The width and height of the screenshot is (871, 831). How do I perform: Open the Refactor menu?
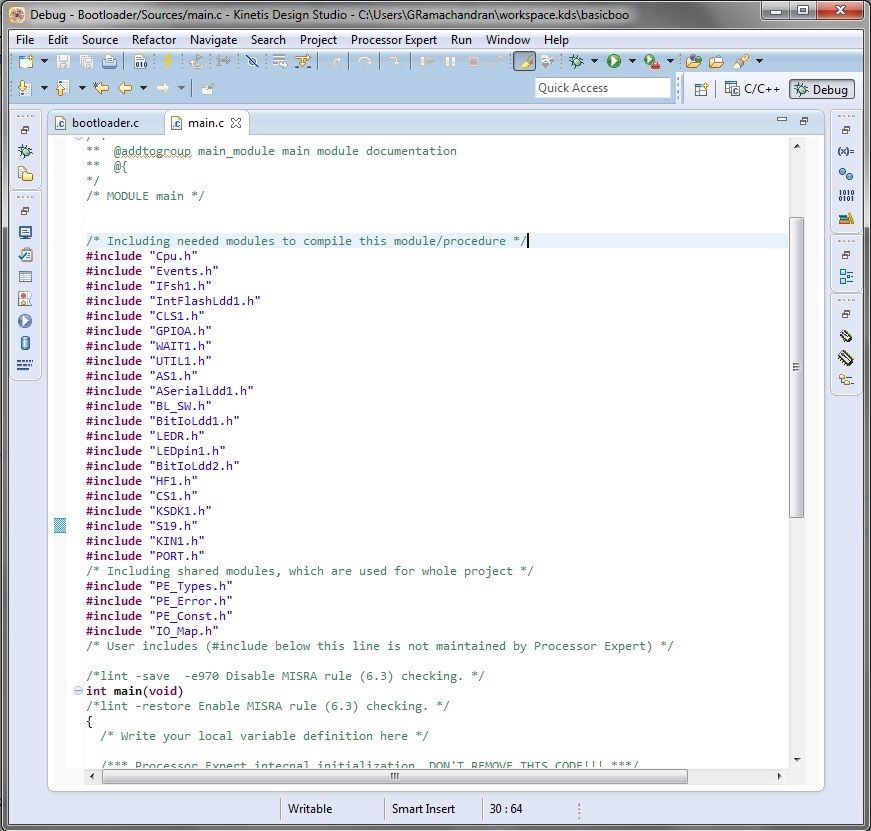click(154, 40)
